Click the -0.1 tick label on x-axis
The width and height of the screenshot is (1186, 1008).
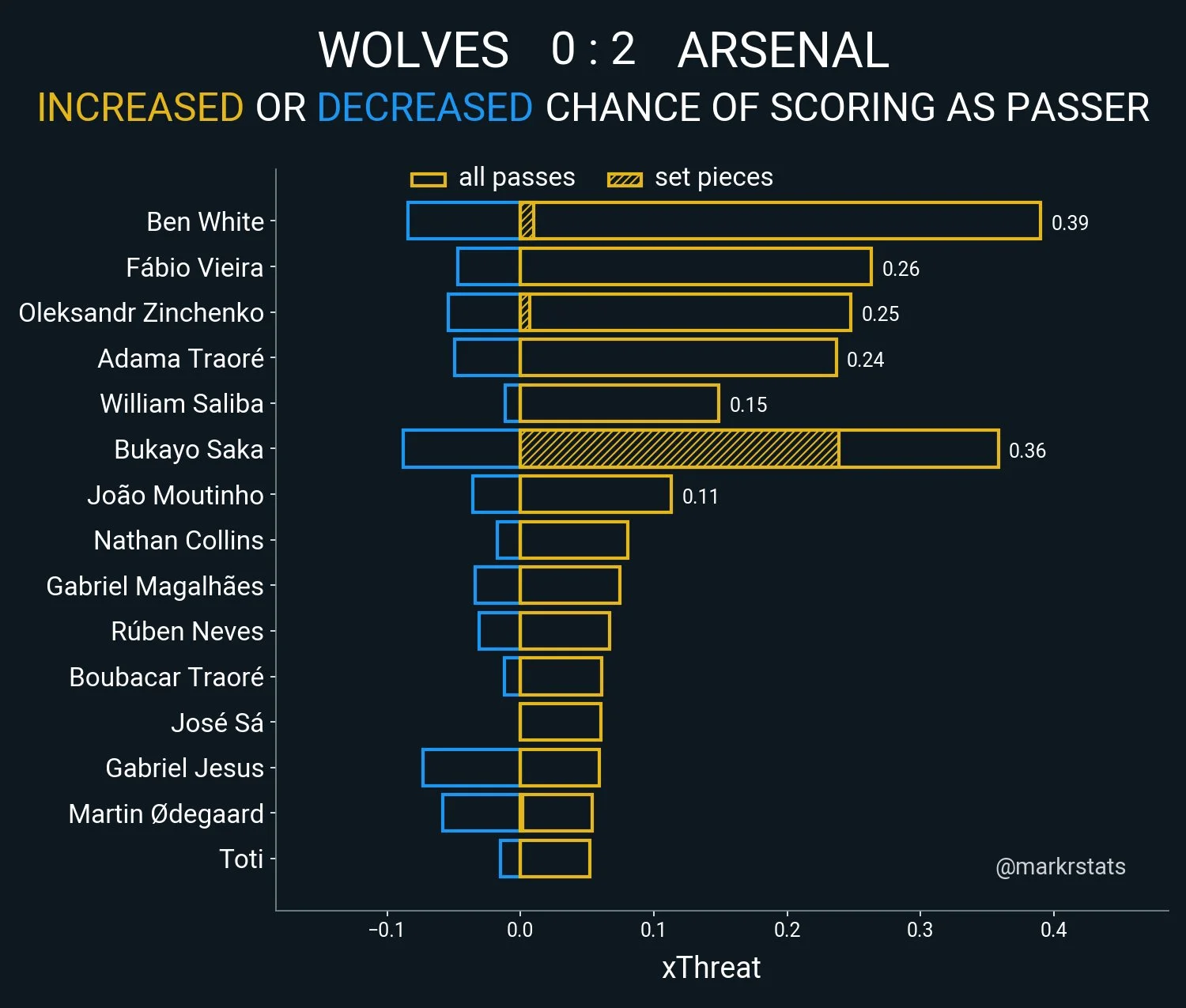pyautogui.click(x=386, y=930)
